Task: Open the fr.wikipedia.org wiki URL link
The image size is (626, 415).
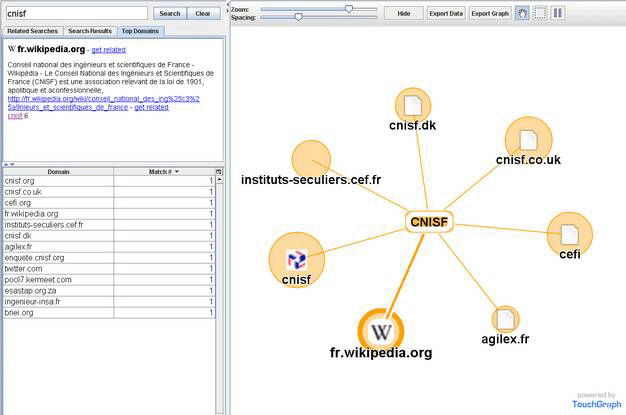Action: (x=103, y=103)
